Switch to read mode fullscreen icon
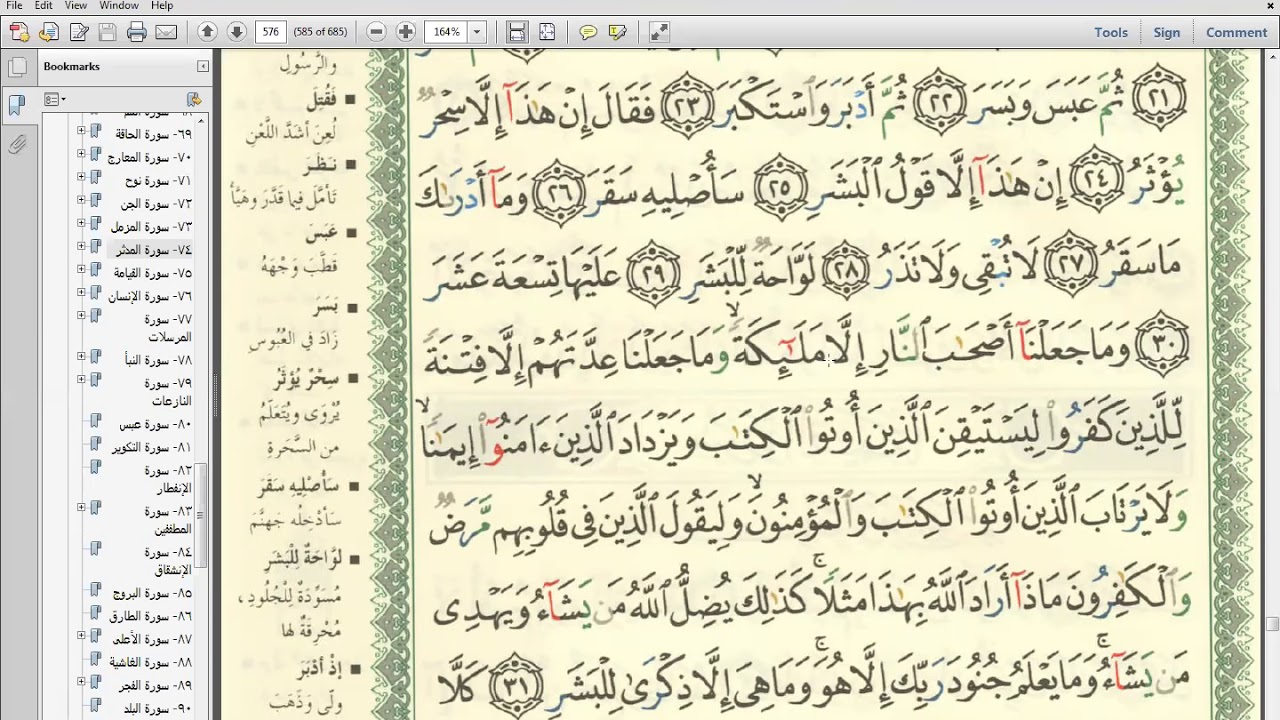1280x720 pixels. pyautogui.click(x=659, y=32)
